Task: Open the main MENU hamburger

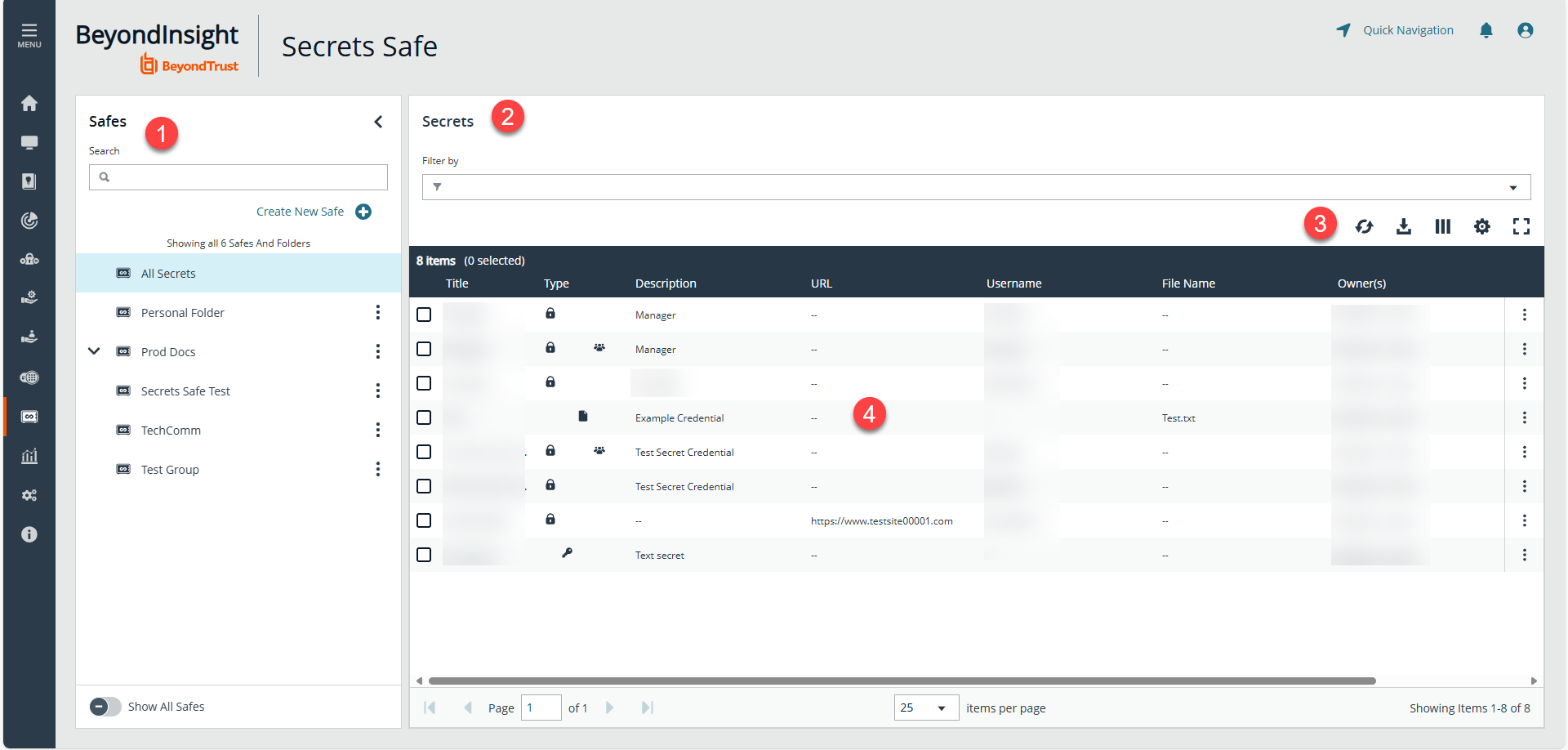Action: click(29, 35)
